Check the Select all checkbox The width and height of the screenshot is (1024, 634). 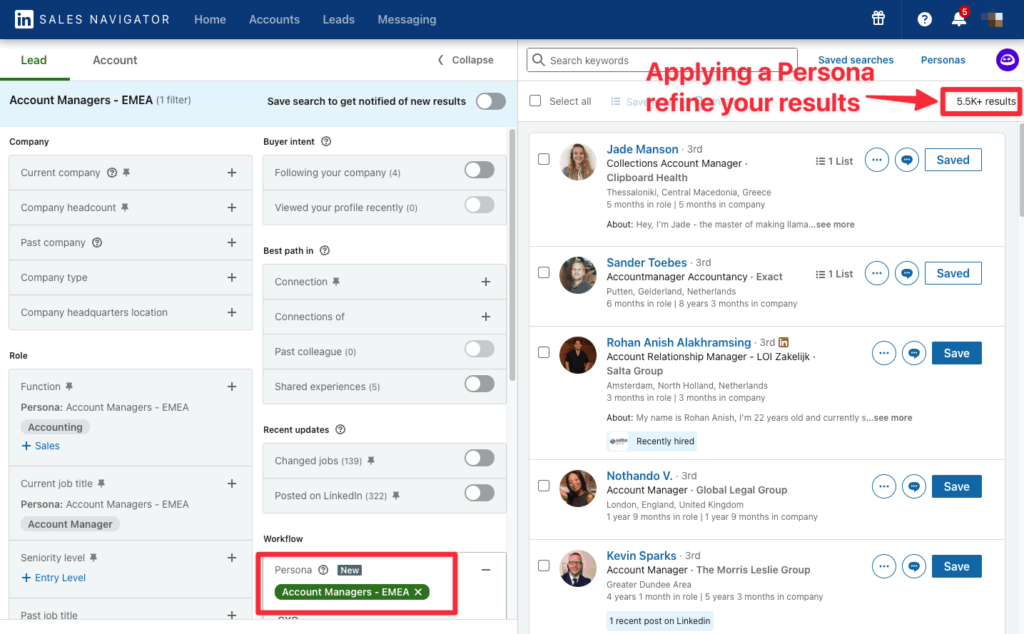click(x=536, y=101)
